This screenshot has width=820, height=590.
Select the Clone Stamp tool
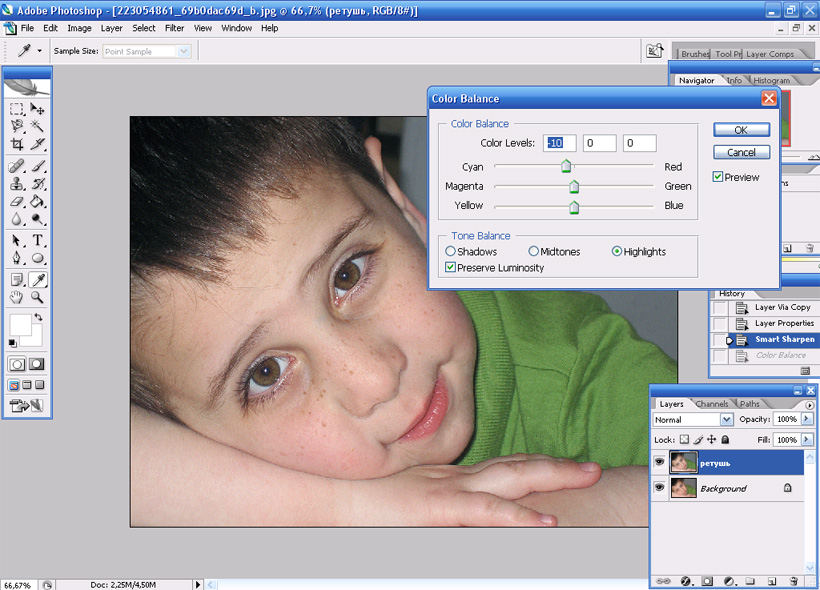pyautogui.click(x=17, y=184)
